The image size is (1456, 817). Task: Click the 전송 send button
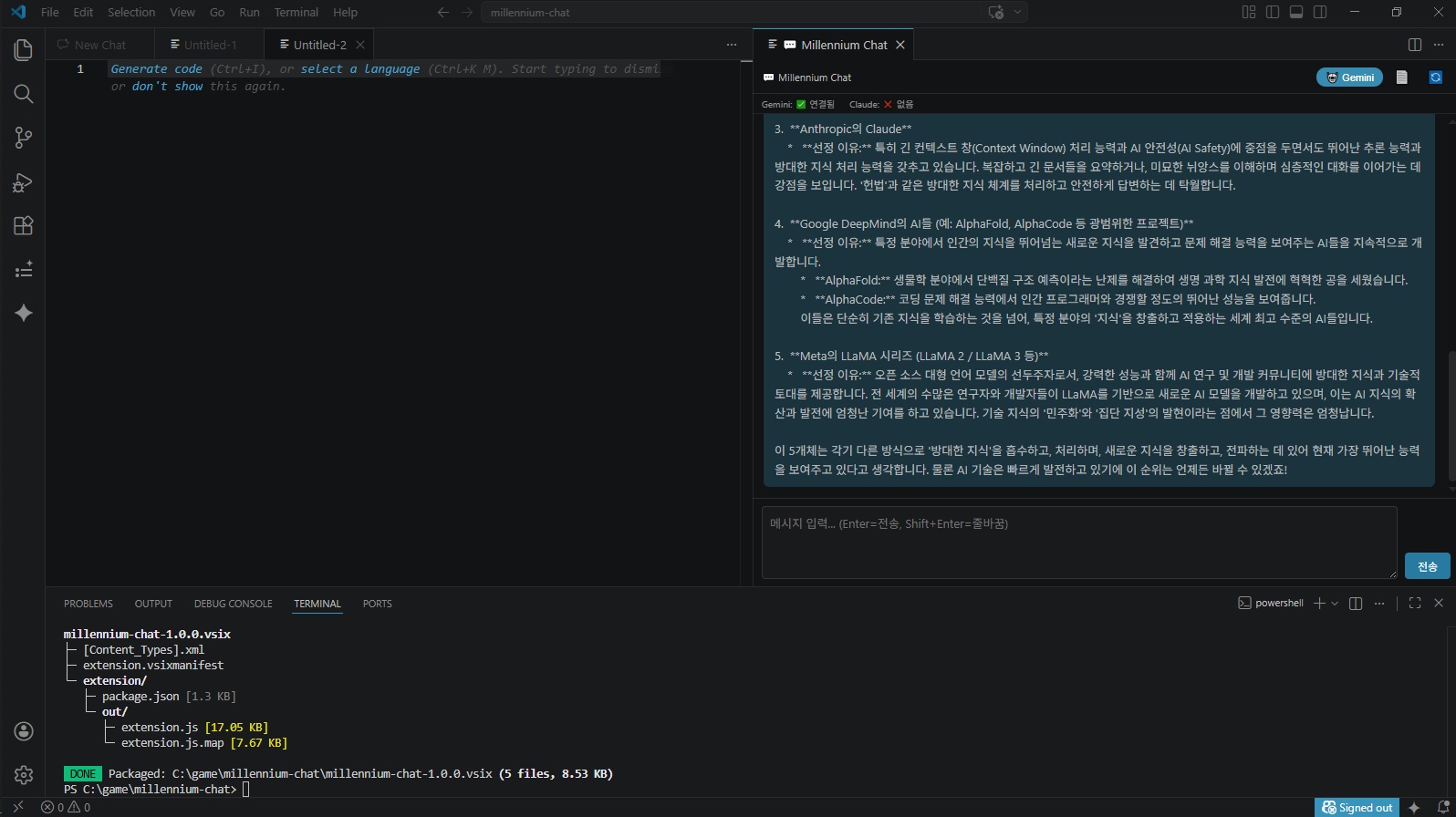[x=1427, y=566]
